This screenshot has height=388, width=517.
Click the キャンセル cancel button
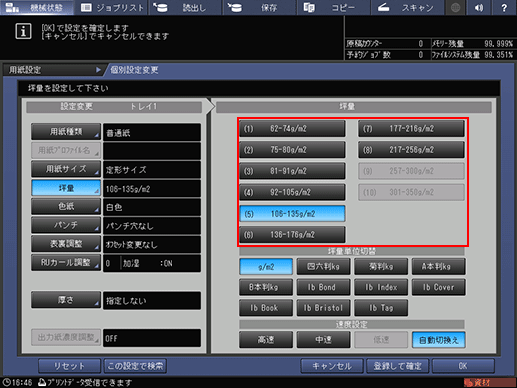coord(332,366)
